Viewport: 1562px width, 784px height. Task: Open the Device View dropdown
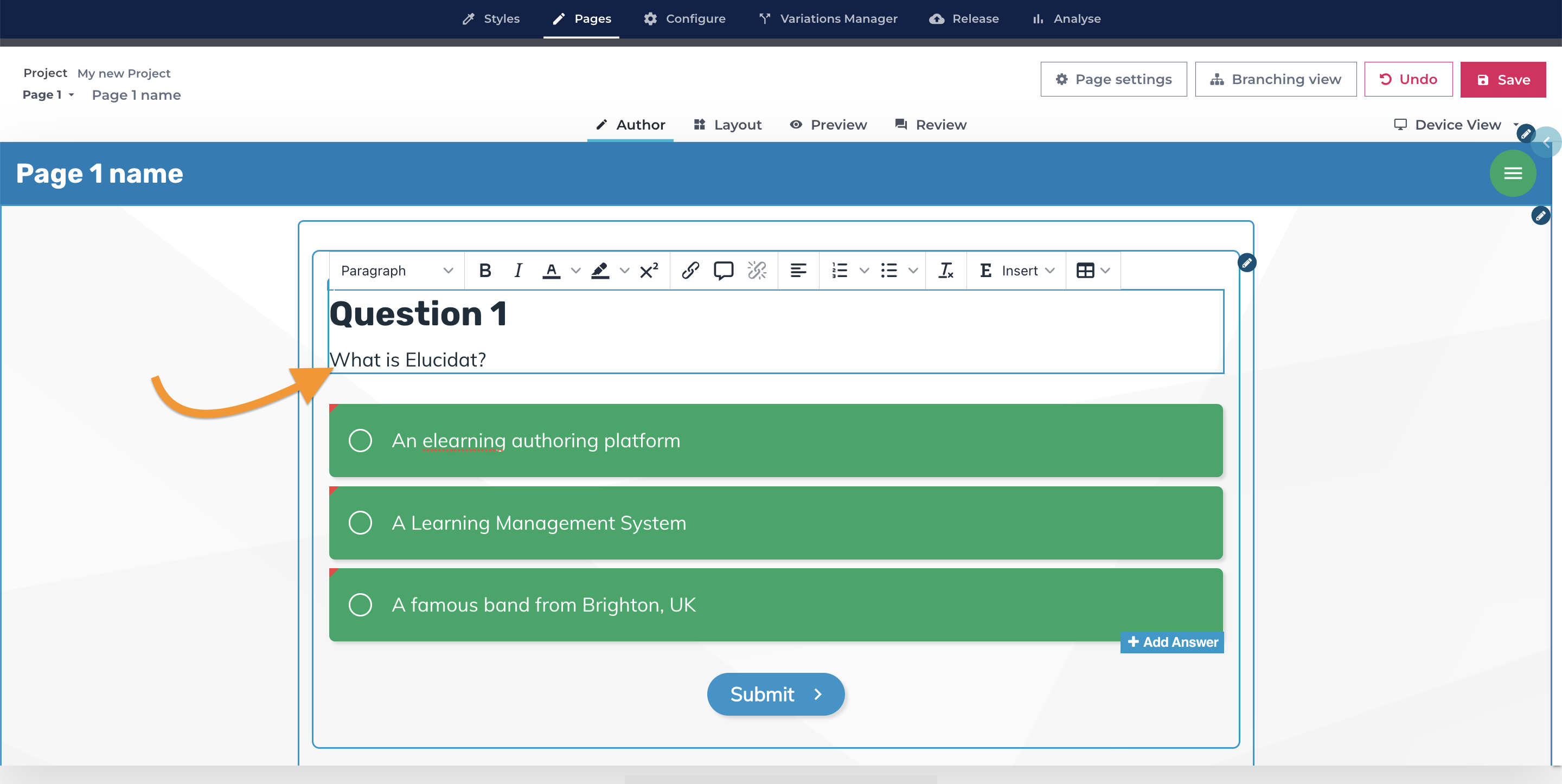tap(1457, 125)
